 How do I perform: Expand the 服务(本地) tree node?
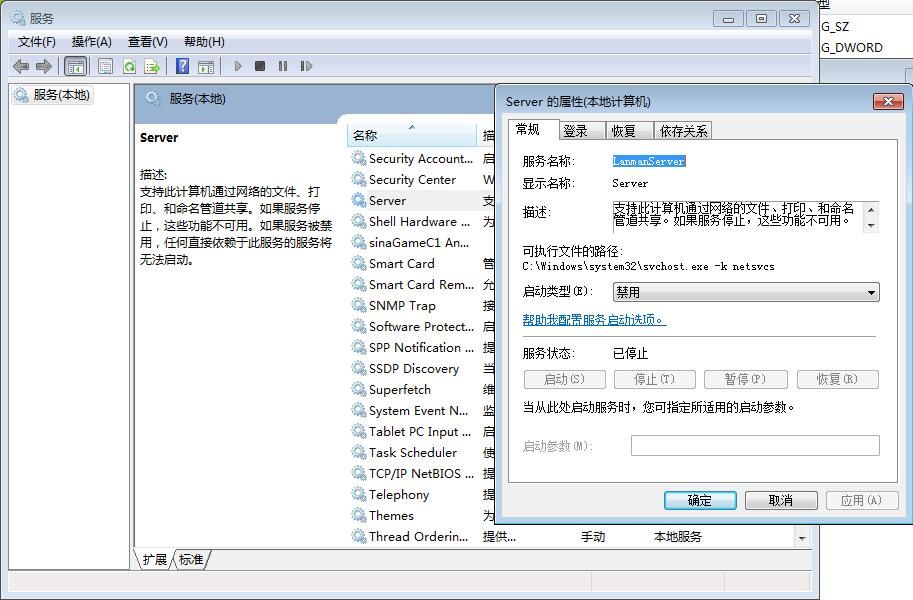[64, 95]
